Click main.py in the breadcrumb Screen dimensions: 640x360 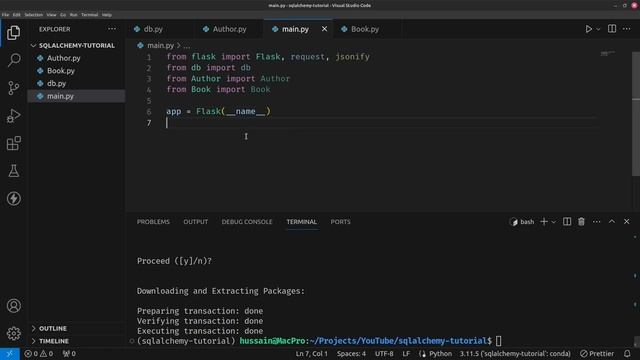tap(160, 45)
